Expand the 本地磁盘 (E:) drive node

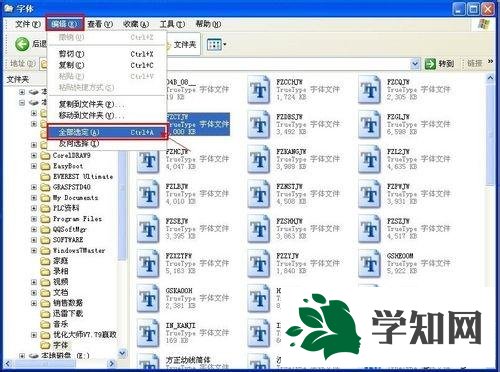tap(22, 356)
